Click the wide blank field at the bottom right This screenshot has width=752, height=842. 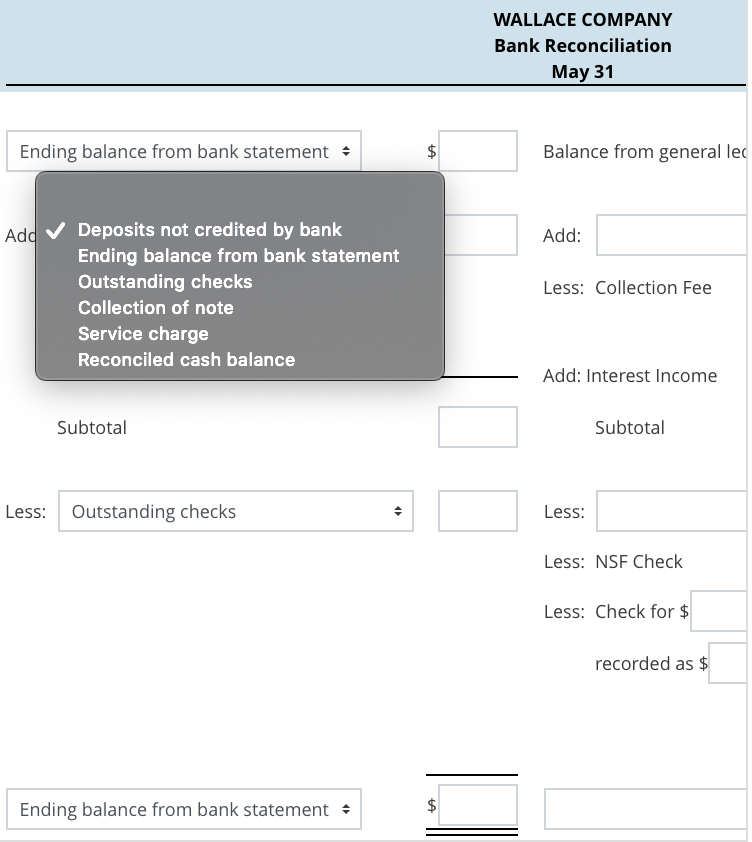coord(648,809)
